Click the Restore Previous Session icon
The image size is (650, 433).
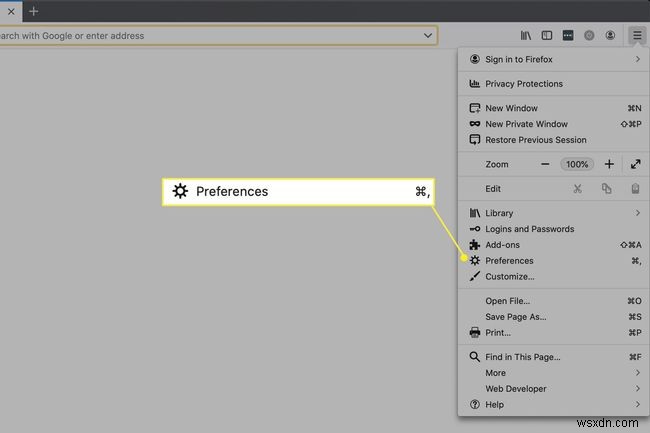(x=475, y=140)
